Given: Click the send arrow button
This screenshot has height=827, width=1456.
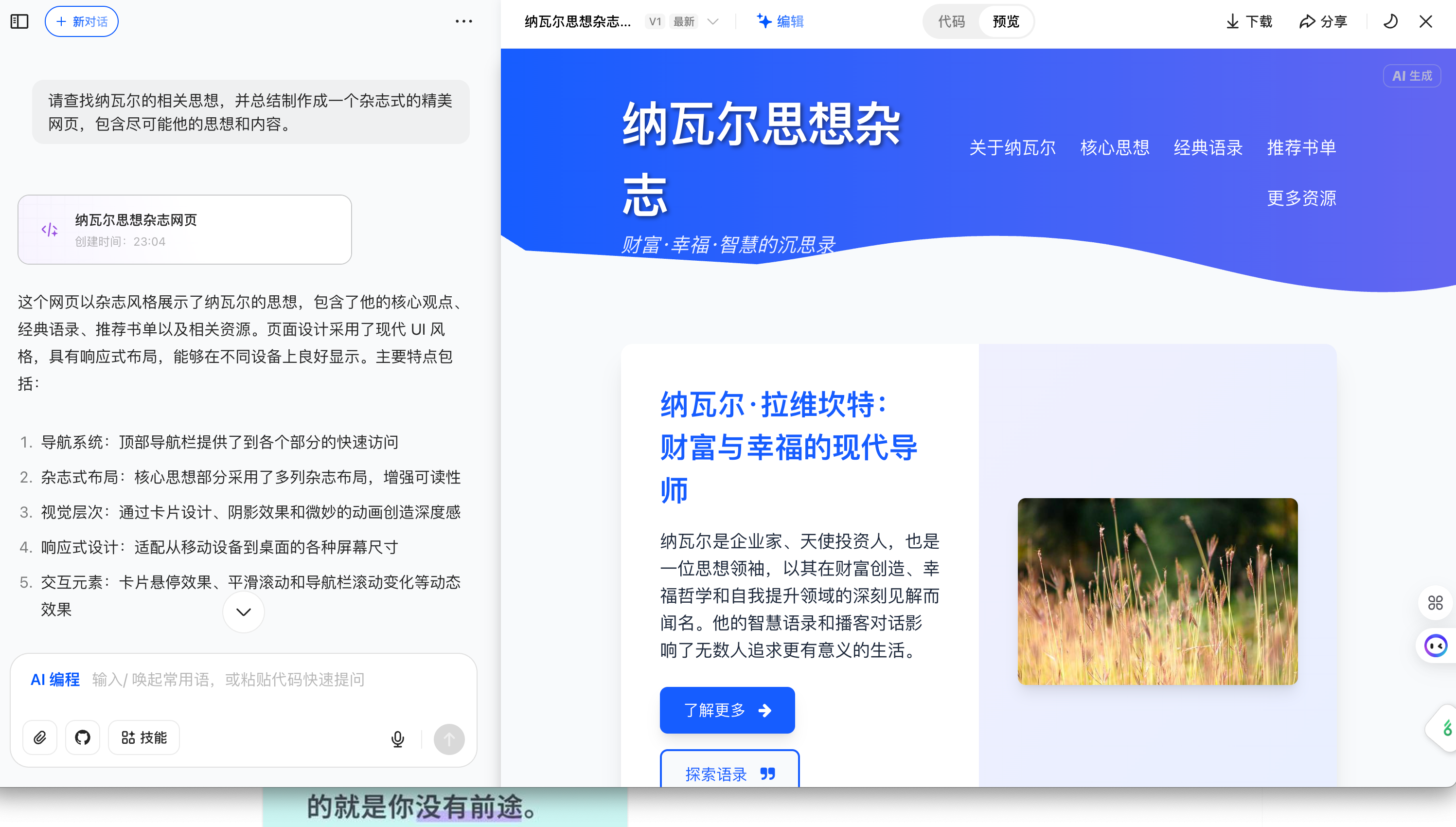Looking at the screenshot, I should pos(449,739).
